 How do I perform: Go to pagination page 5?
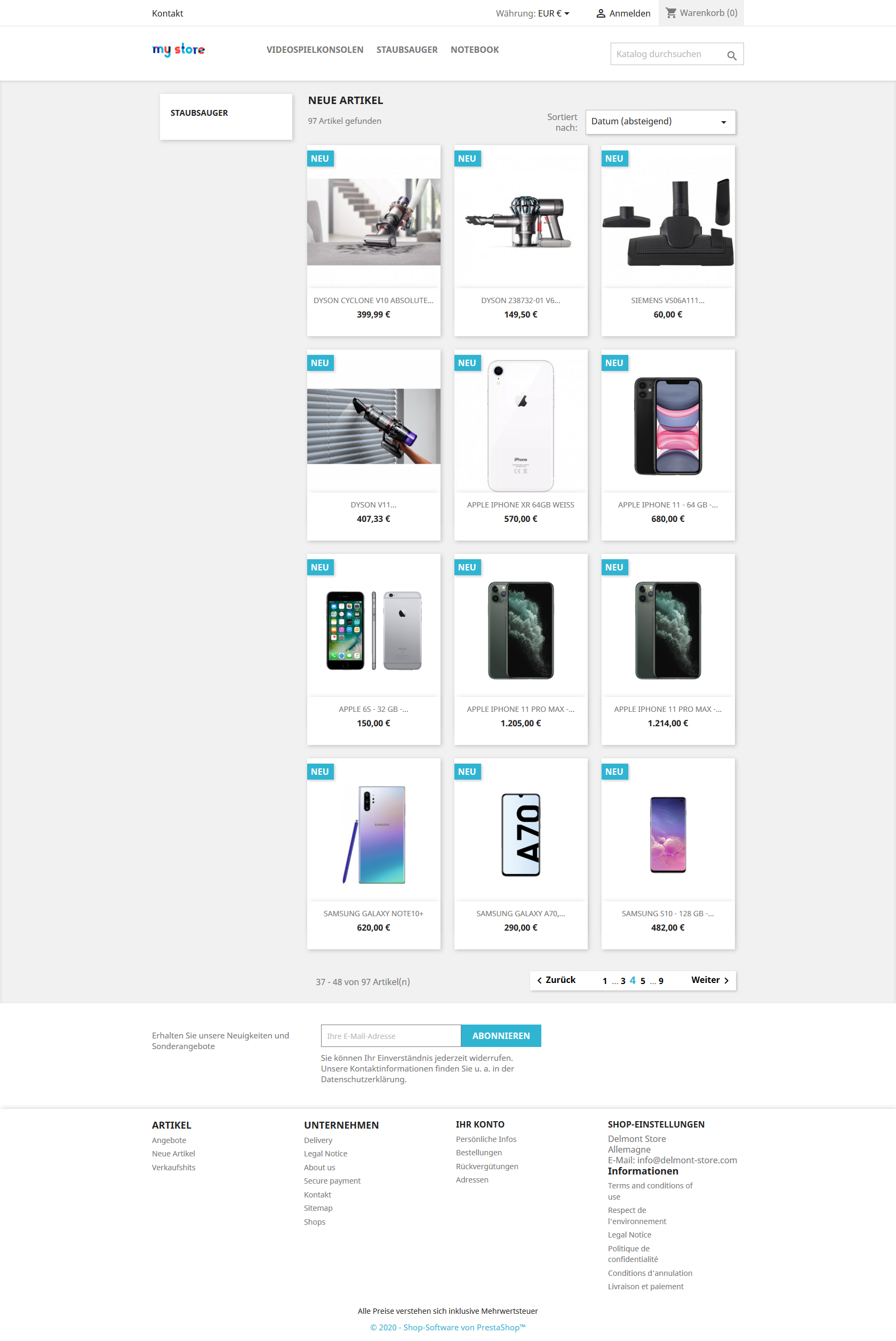[642, 981]
